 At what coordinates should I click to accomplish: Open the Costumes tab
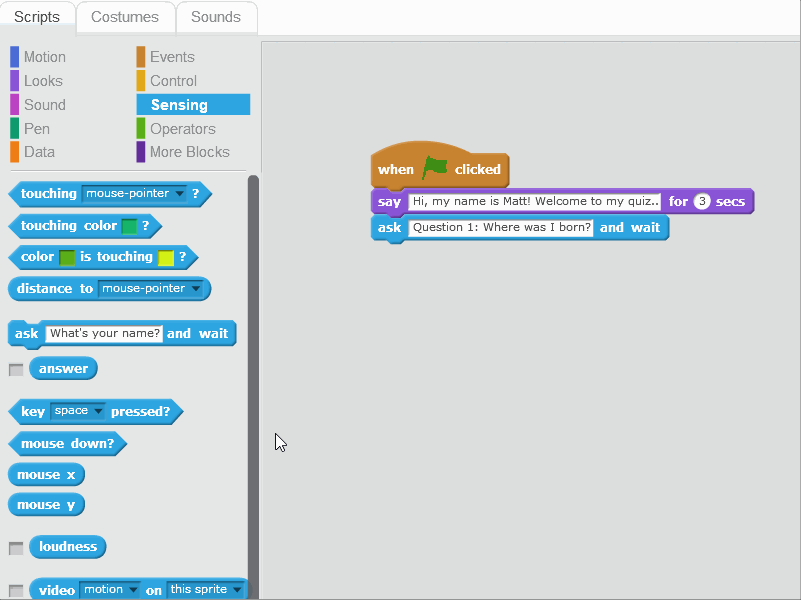coord(125,17)
